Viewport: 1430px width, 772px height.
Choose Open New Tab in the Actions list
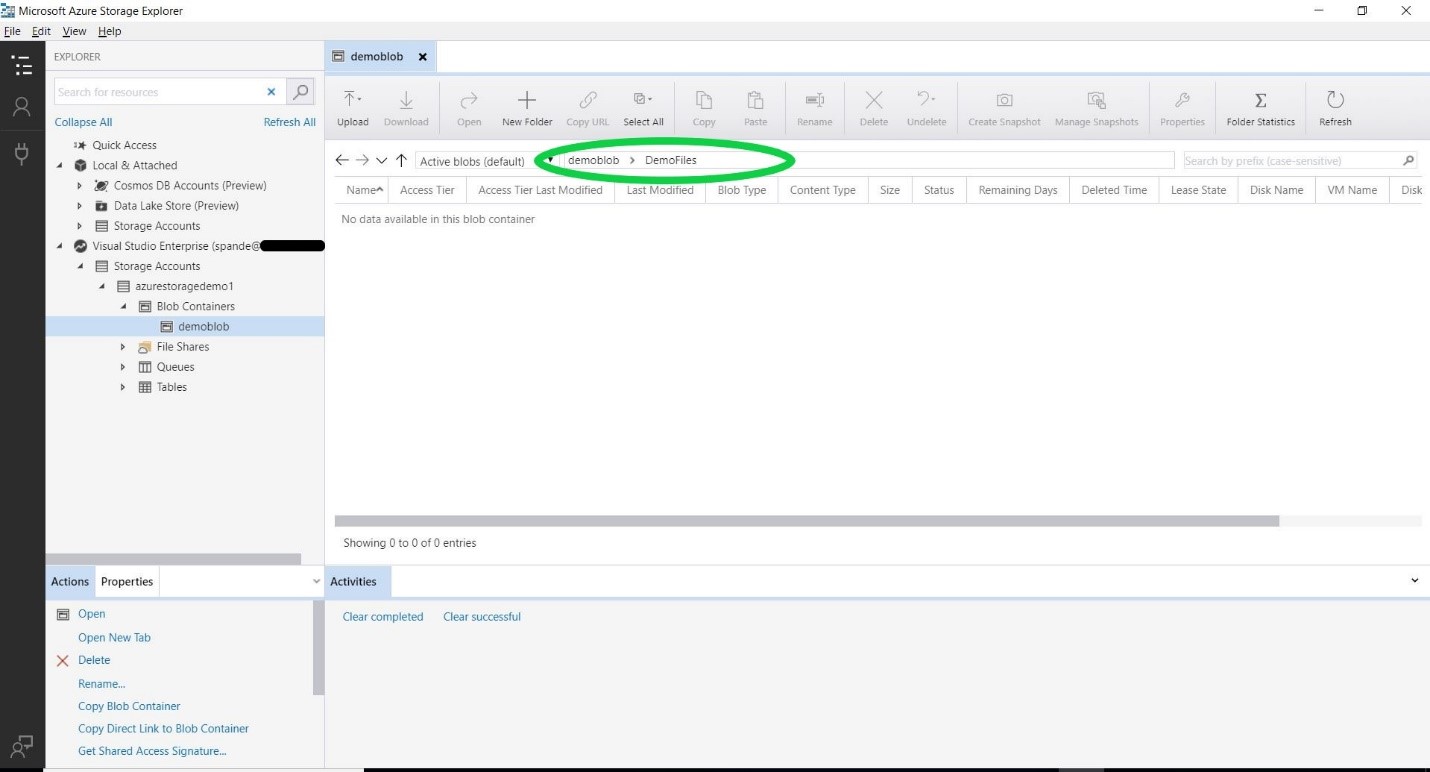point(114,637)
